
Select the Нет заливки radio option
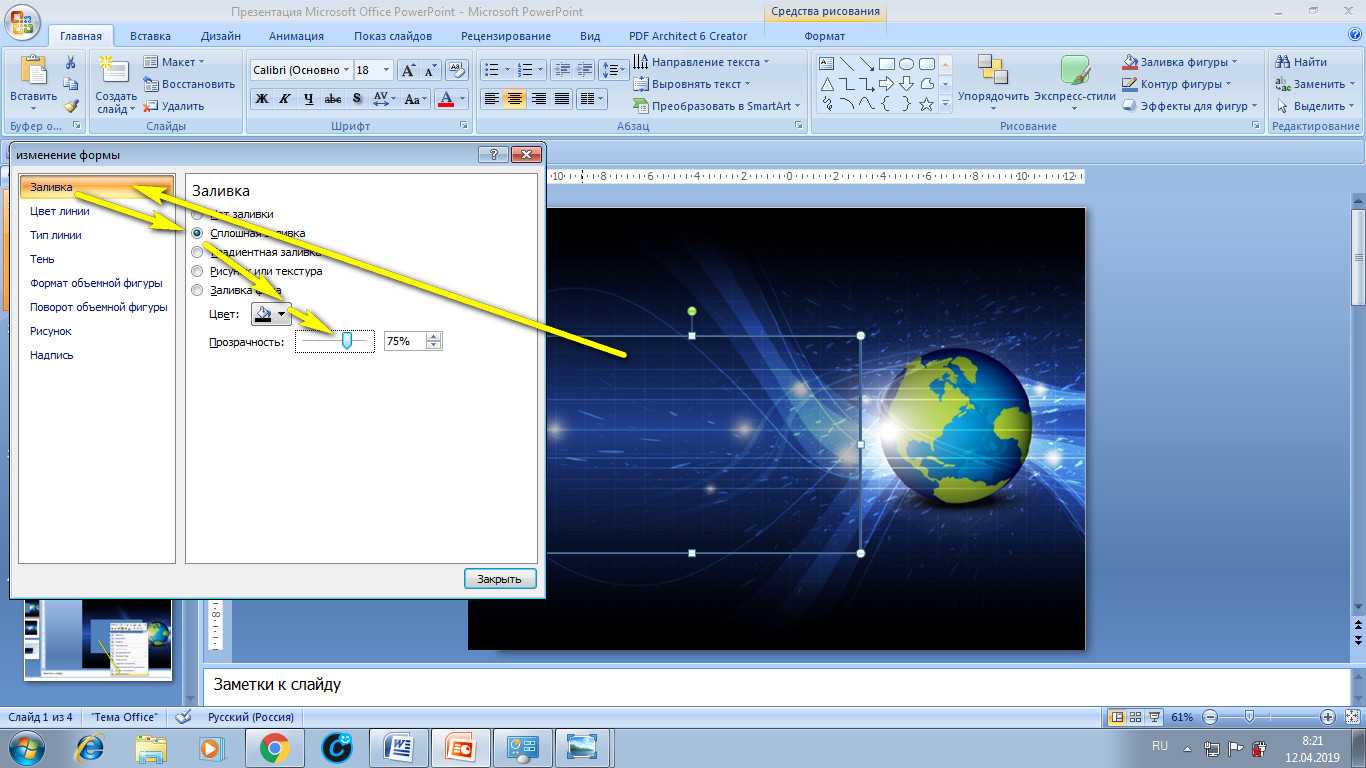(197, 214)
